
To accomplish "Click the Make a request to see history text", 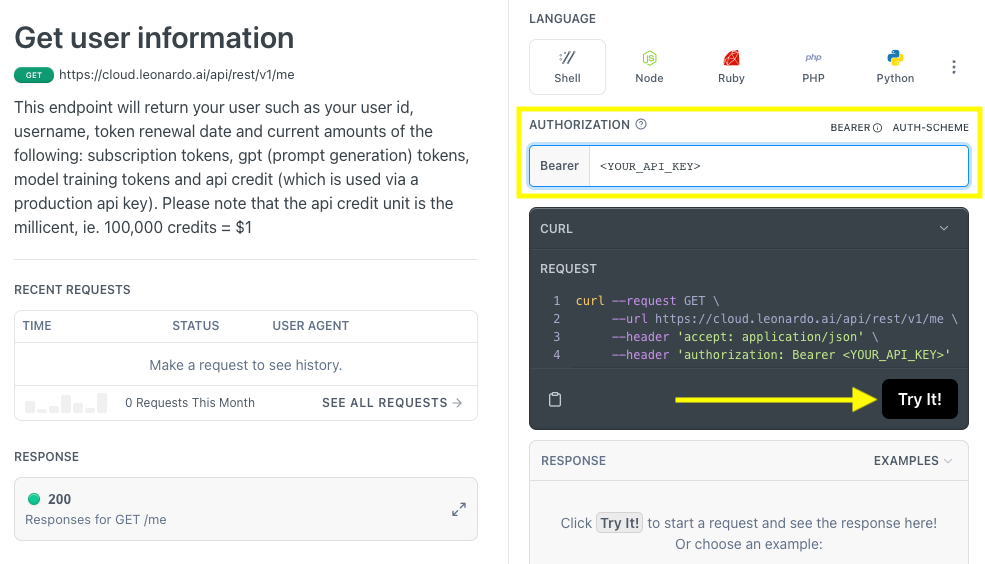I will 246,366.
